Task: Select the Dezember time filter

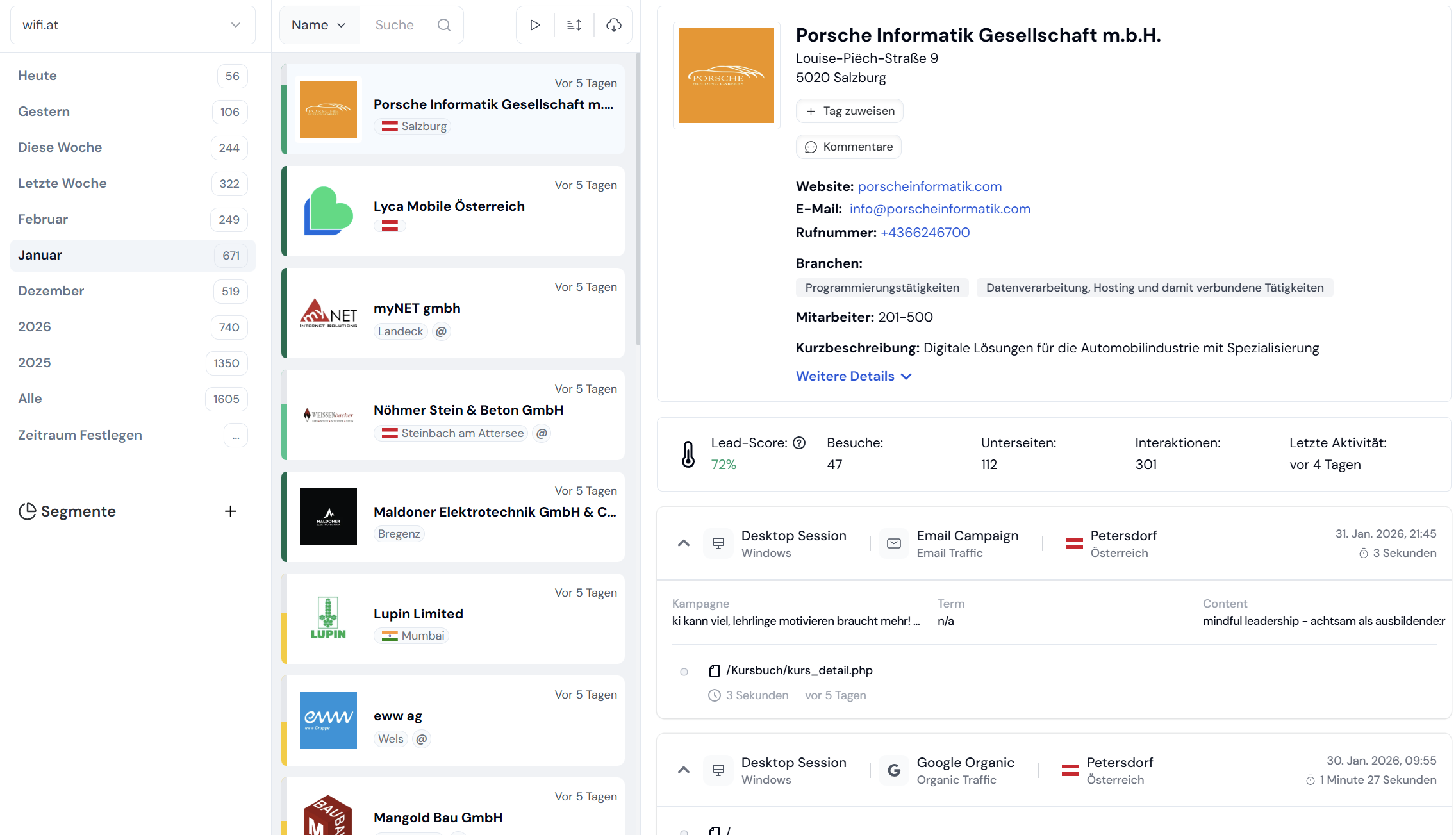Action: click(51, 291)
